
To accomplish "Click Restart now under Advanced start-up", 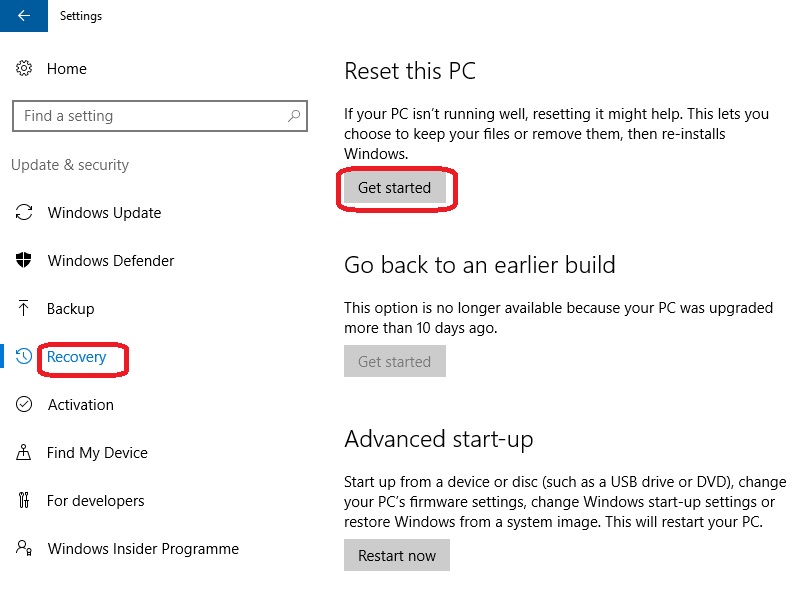I will [x=396, y=555].
